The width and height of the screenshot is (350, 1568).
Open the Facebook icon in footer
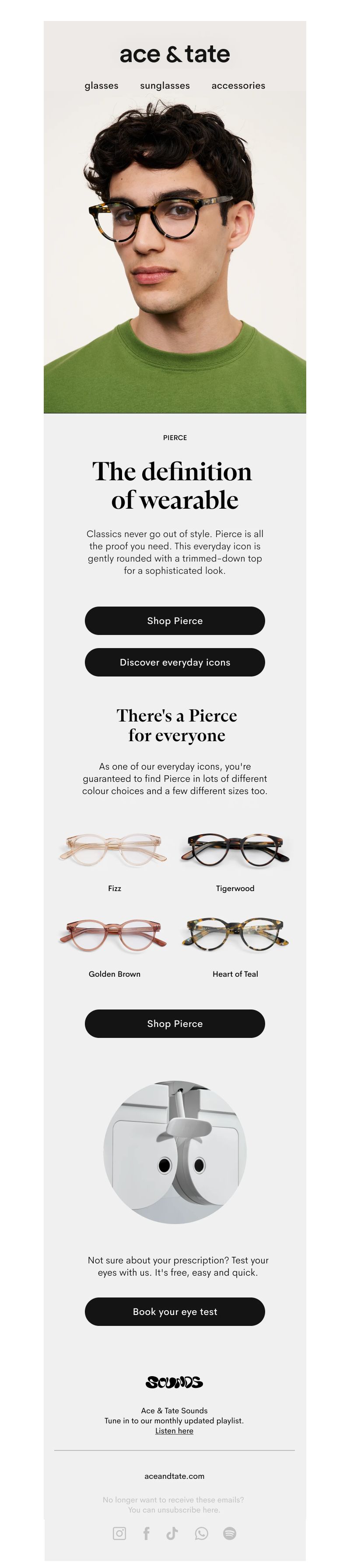point(146,1533)
